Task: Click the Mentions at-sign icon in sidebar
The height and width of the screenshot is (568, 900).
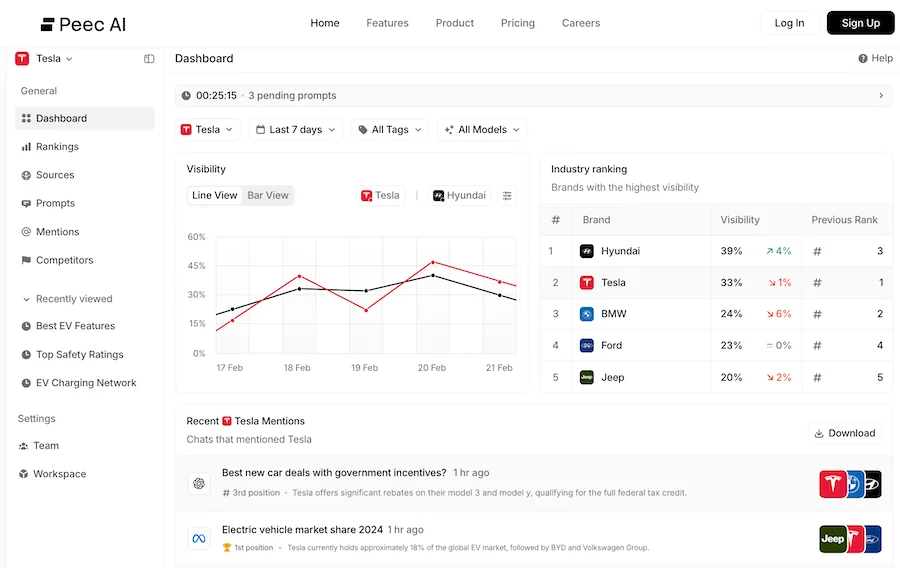Action: pyautogui.click(x=26, y=232)
